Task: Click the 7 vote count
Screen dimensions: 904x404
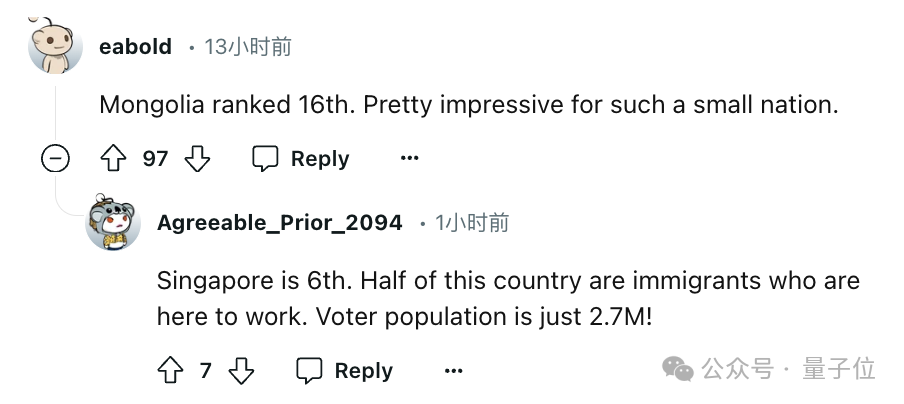Action: click(205, 371)
